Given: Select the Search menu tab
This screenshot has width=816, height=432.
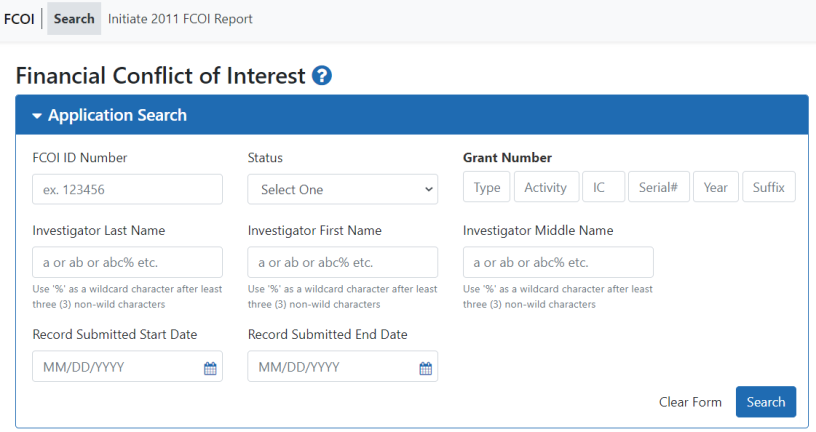Looking at the screenshot, I should (74, 19).
